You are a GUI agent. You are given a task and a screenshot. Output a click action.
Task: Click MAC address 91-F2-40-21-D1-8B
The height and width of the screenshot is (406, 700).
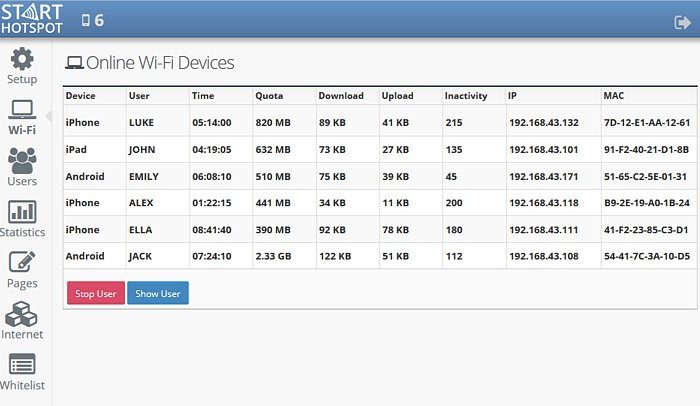coord(646,150)
